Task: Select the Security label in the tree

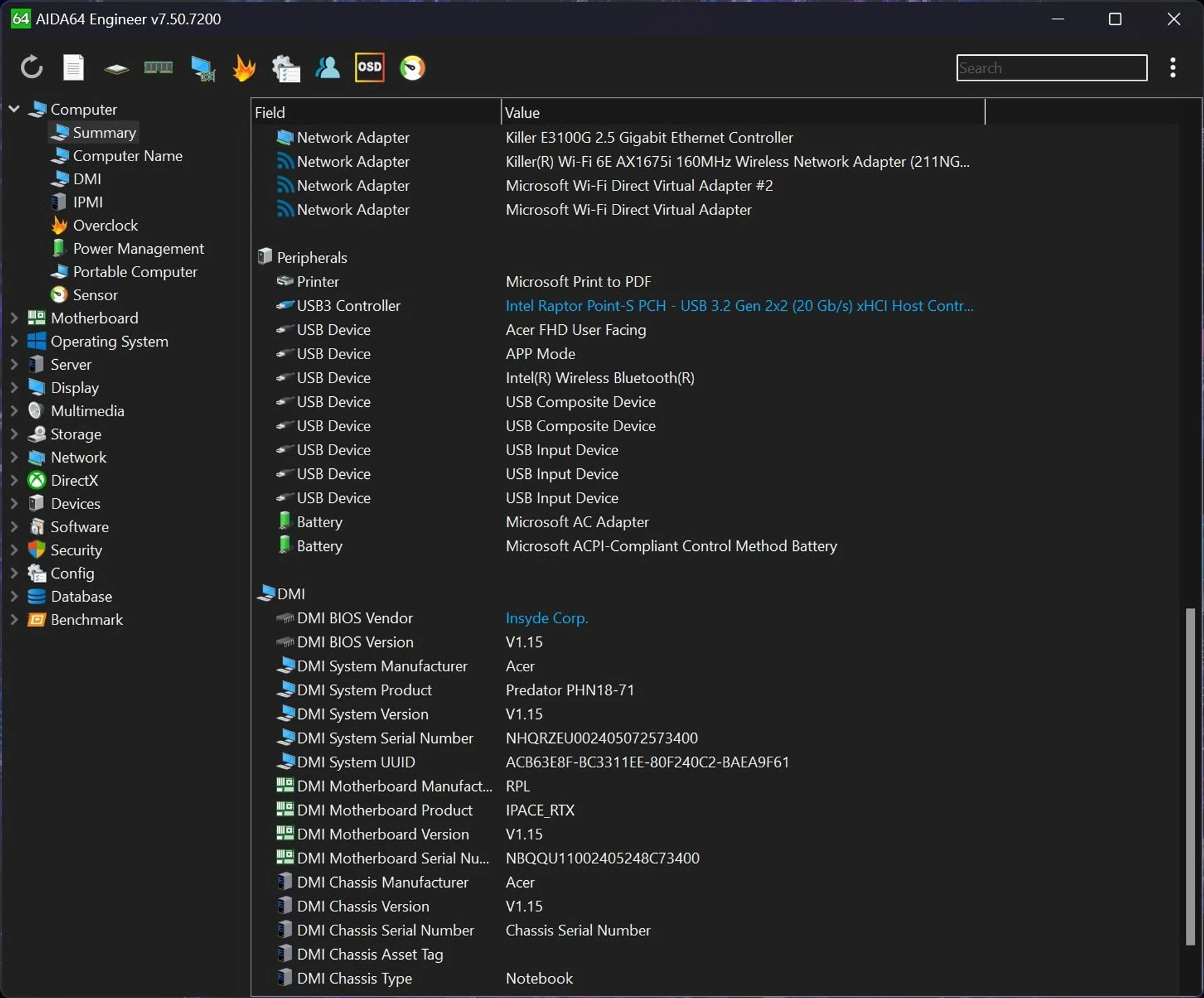Action: coord(76,550)
